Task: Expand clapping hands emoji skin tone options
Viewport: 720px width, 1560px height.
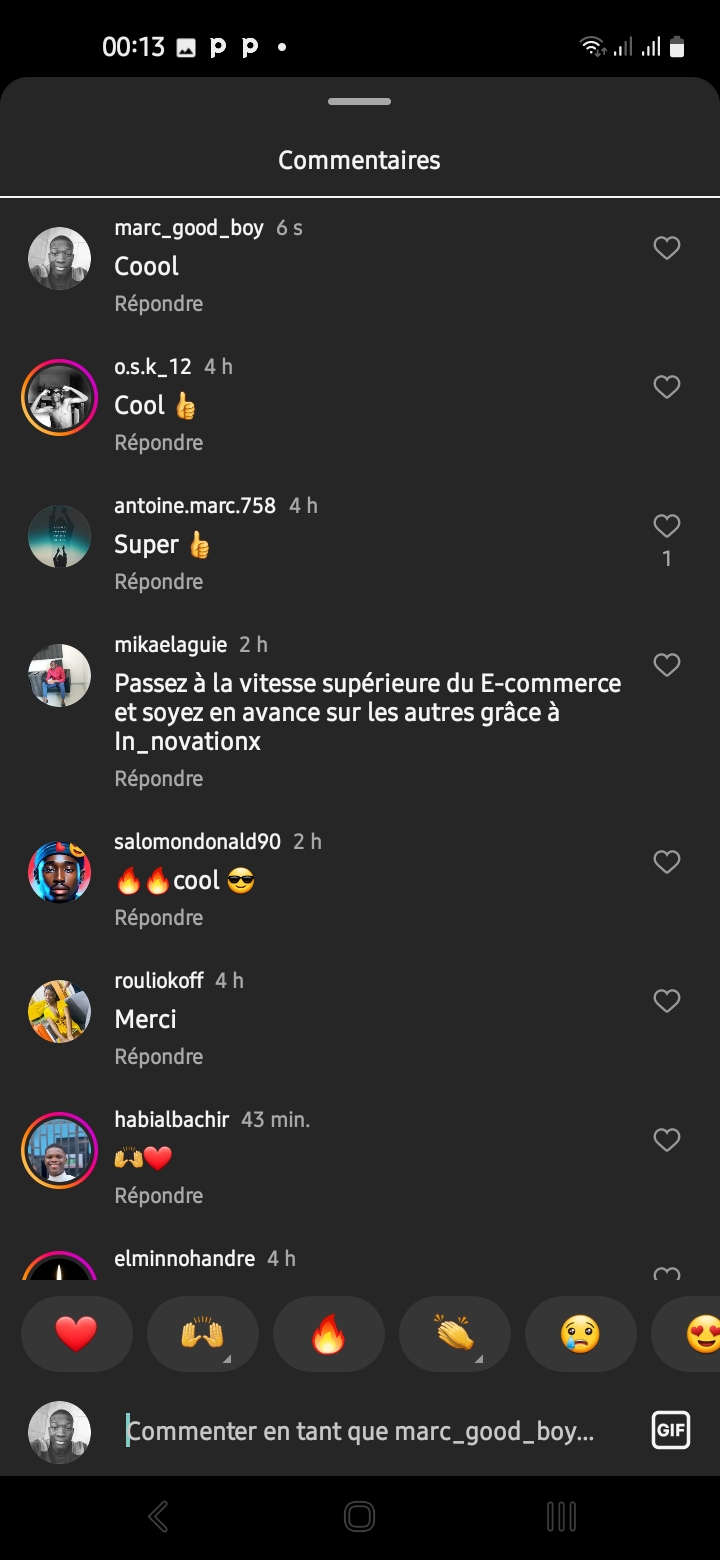Action: click(x=477, y=1358)
